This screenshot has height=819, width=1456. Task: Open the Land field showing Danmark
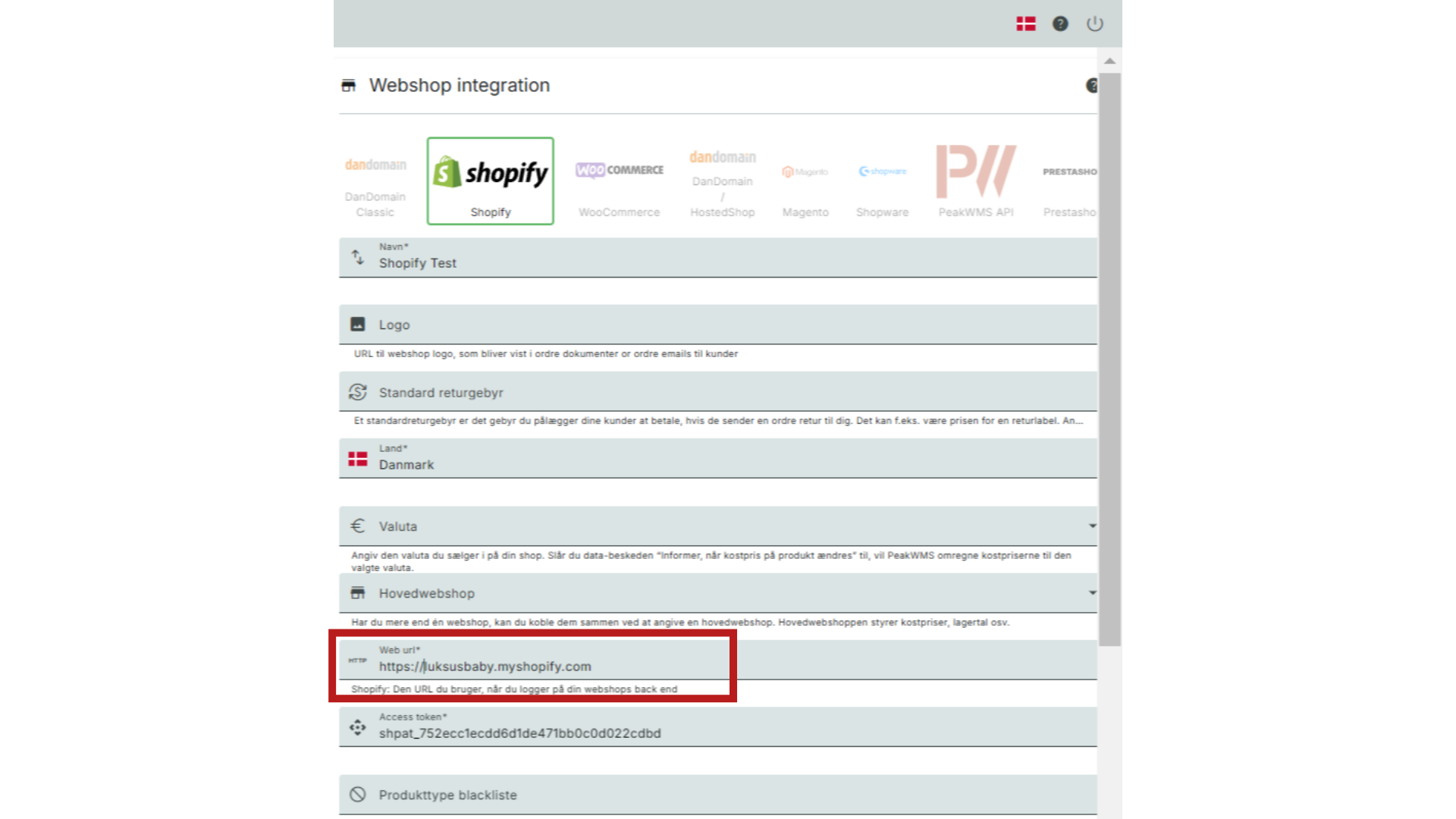tap(718, 458)
